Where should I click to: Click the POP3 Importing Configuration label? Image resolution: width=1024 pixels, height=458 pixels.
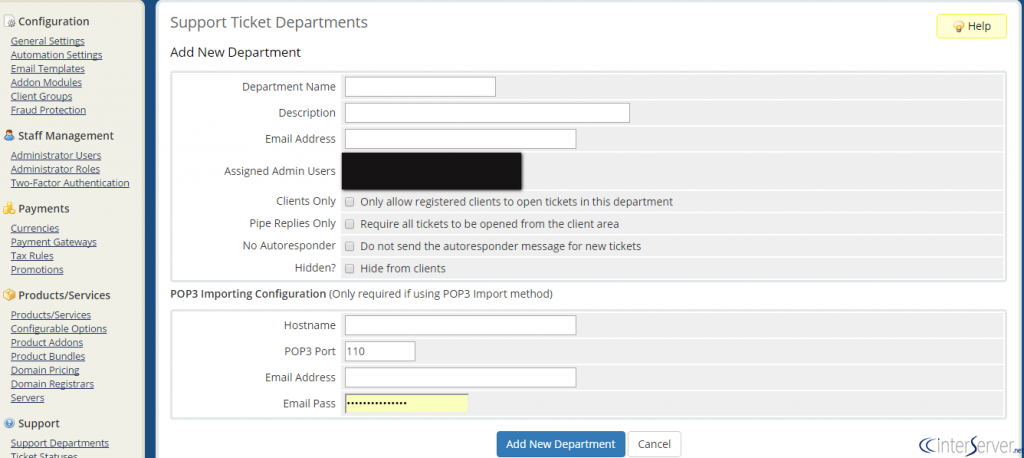248,294
